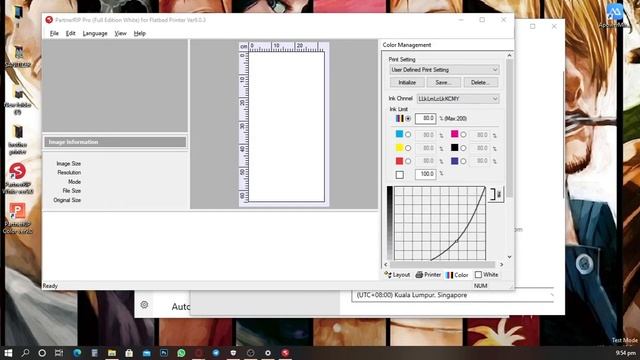This screenshot has width=640, height=360.
Task: Click the yellow color swatch
Action: (399, 147)
